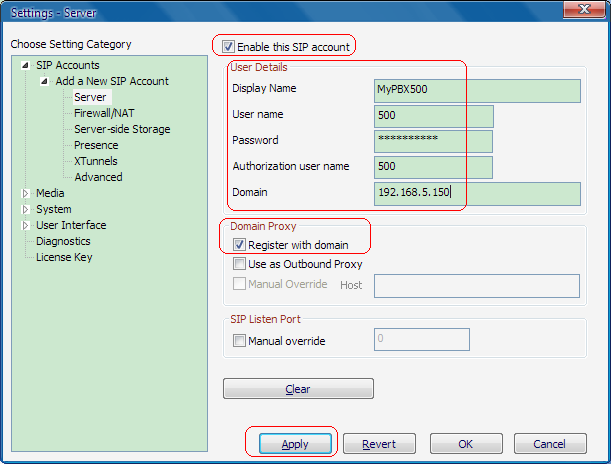Screen dimensions: 611x464
Task: Check SIP Listen Port Manual override
Action: tap(239, 341)
